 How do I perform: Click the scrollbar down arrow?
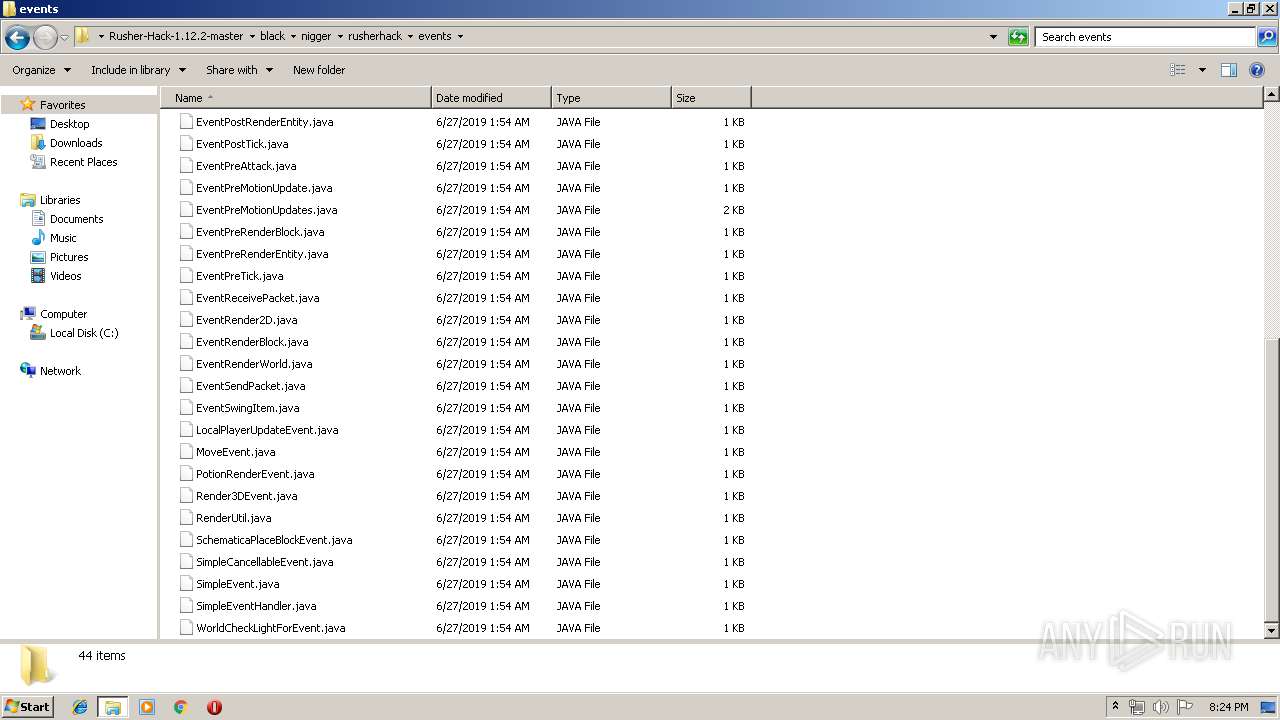pyautogui.click(x=1272, y=631)
